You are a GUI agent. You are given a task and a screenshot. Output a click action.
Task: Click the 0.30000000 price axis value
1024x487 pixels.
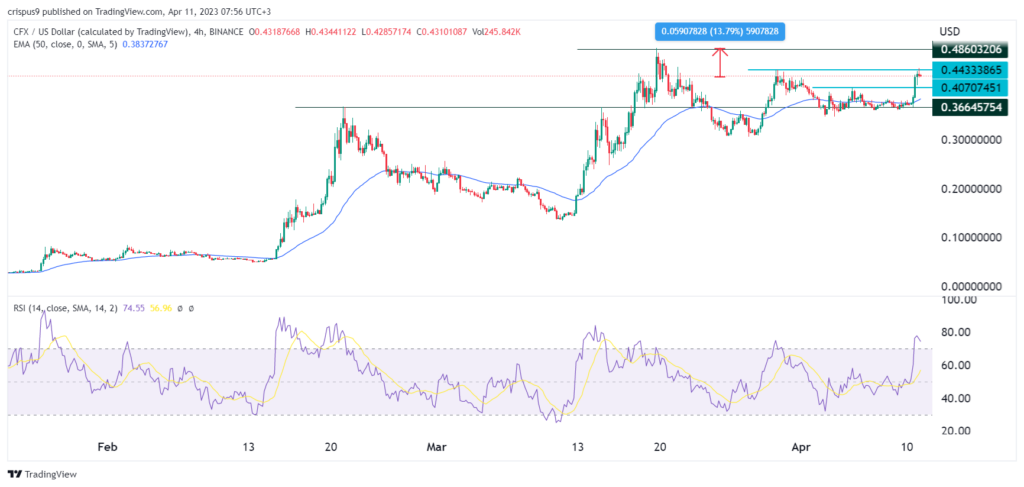click(x=970, y=140)
